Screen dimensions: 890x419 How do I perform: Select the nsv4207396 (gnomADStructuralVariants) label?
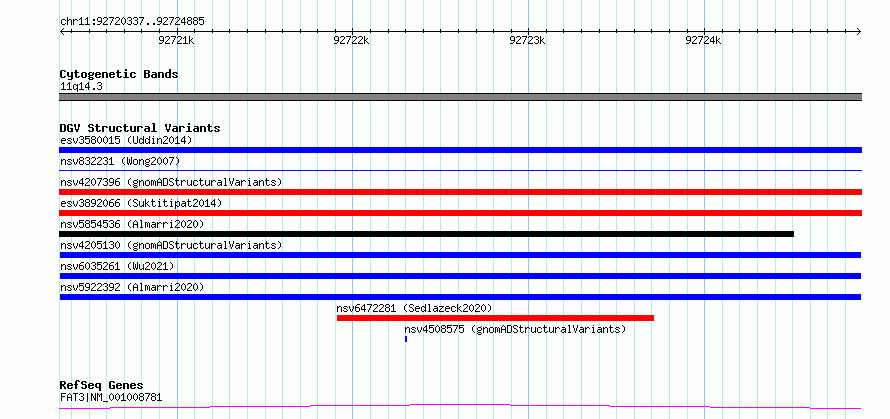pos(171,182)
